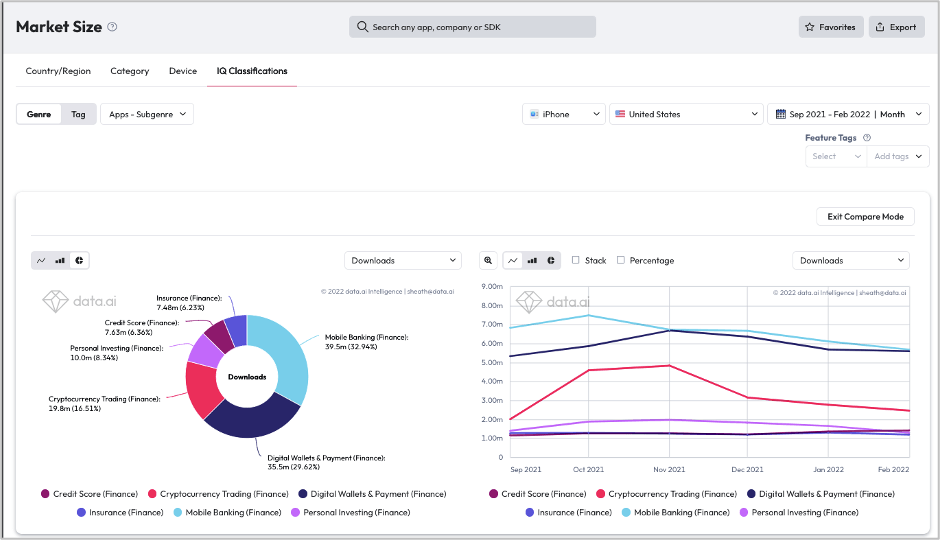Click the Mobile Banking 39.5m label

tap(366, 342)
